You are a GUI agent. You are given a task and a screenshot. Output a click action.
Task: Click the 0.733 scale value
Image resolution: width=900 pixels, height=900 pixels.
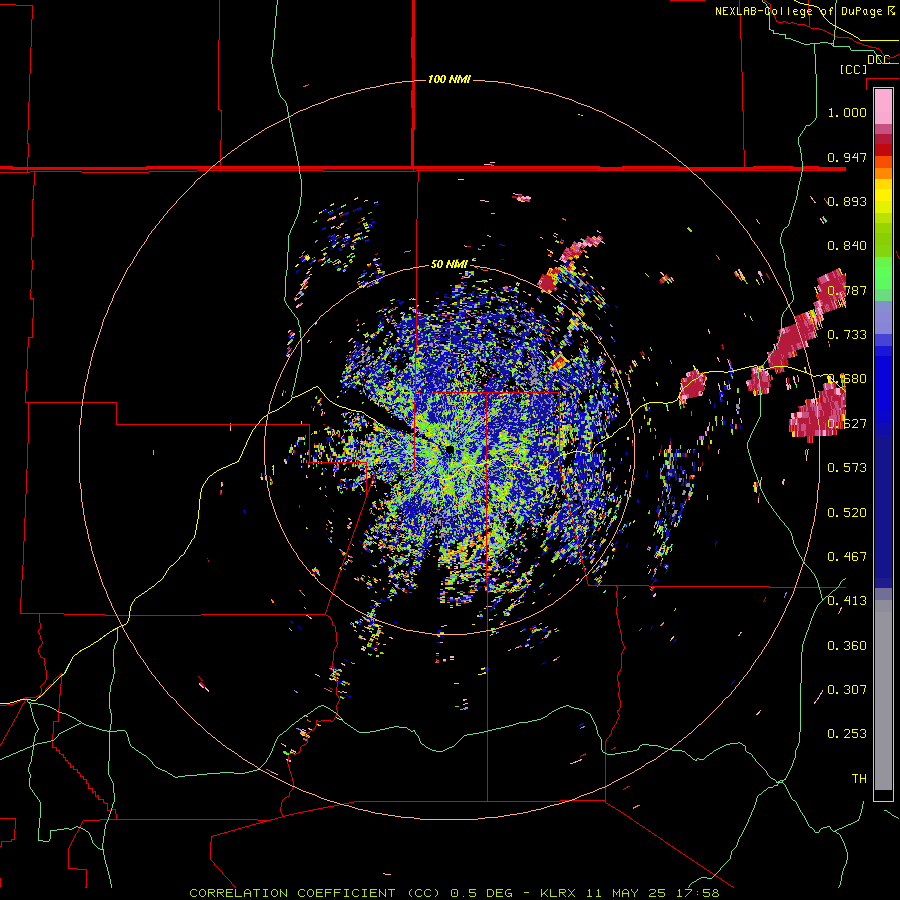(x=847, y=335)
